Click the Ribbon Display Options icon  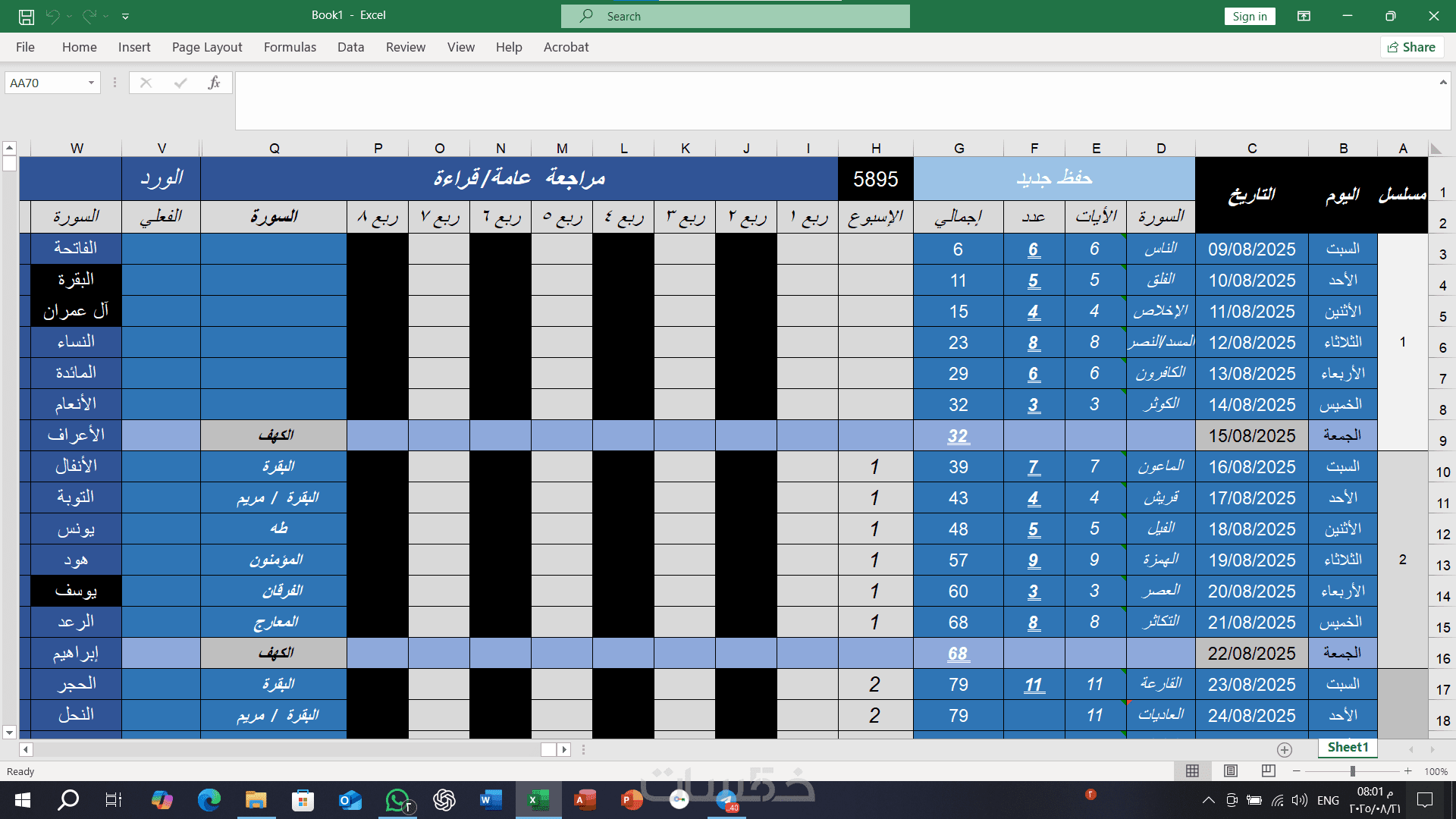click(1304, 16)
